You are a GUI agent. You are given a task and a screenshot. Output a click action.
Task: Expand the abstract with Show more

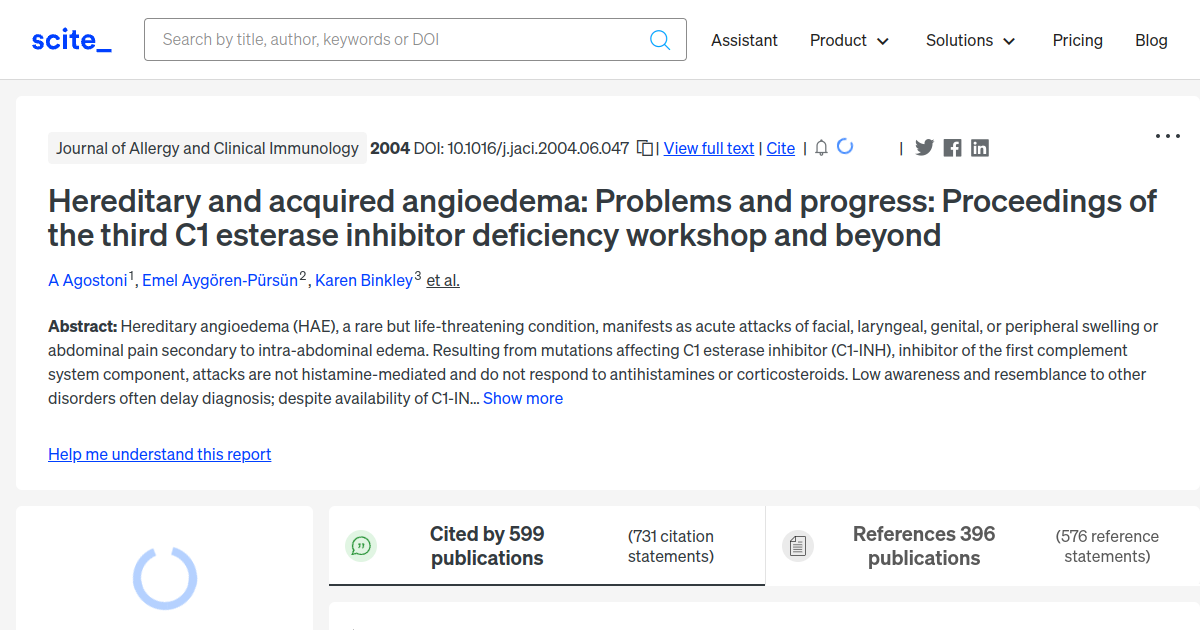(x=523, y=398)
